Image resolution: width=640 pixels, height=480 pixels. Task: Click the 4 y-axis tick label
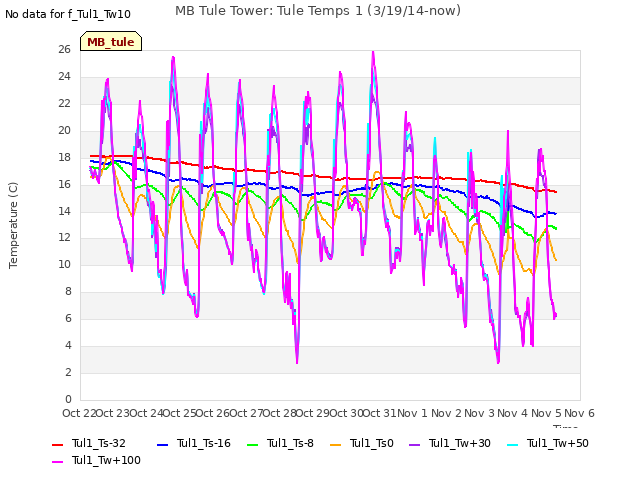68,346
